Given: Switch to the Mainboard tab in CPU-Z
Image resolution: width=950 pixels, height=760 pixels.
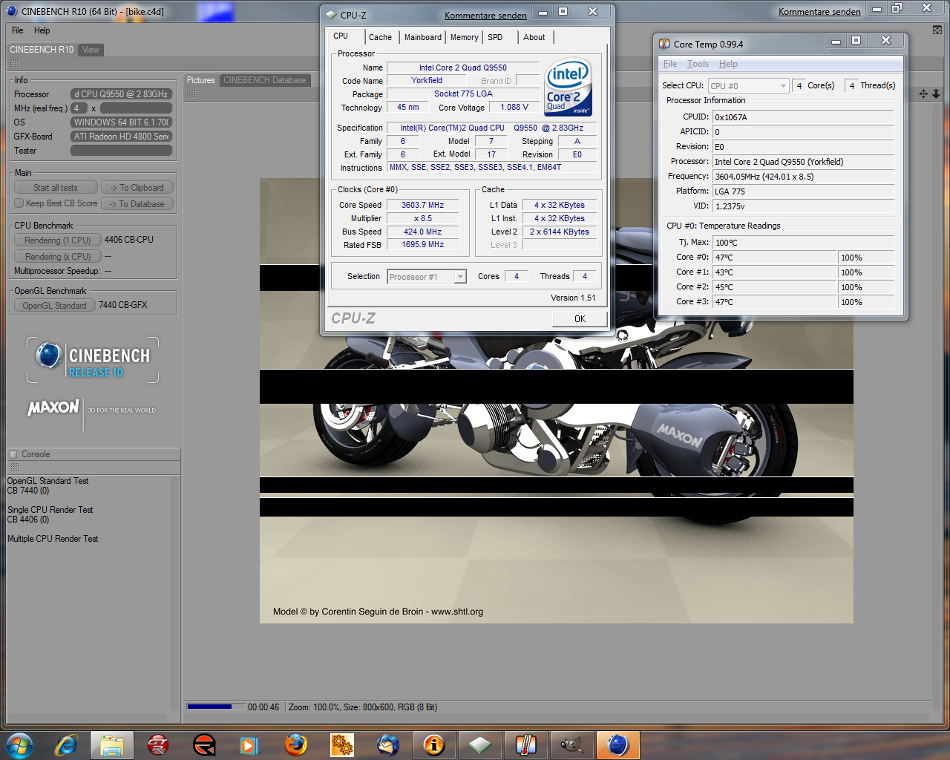Looking at the screenshot, I should pyautogui.click(x=423, y=37).
